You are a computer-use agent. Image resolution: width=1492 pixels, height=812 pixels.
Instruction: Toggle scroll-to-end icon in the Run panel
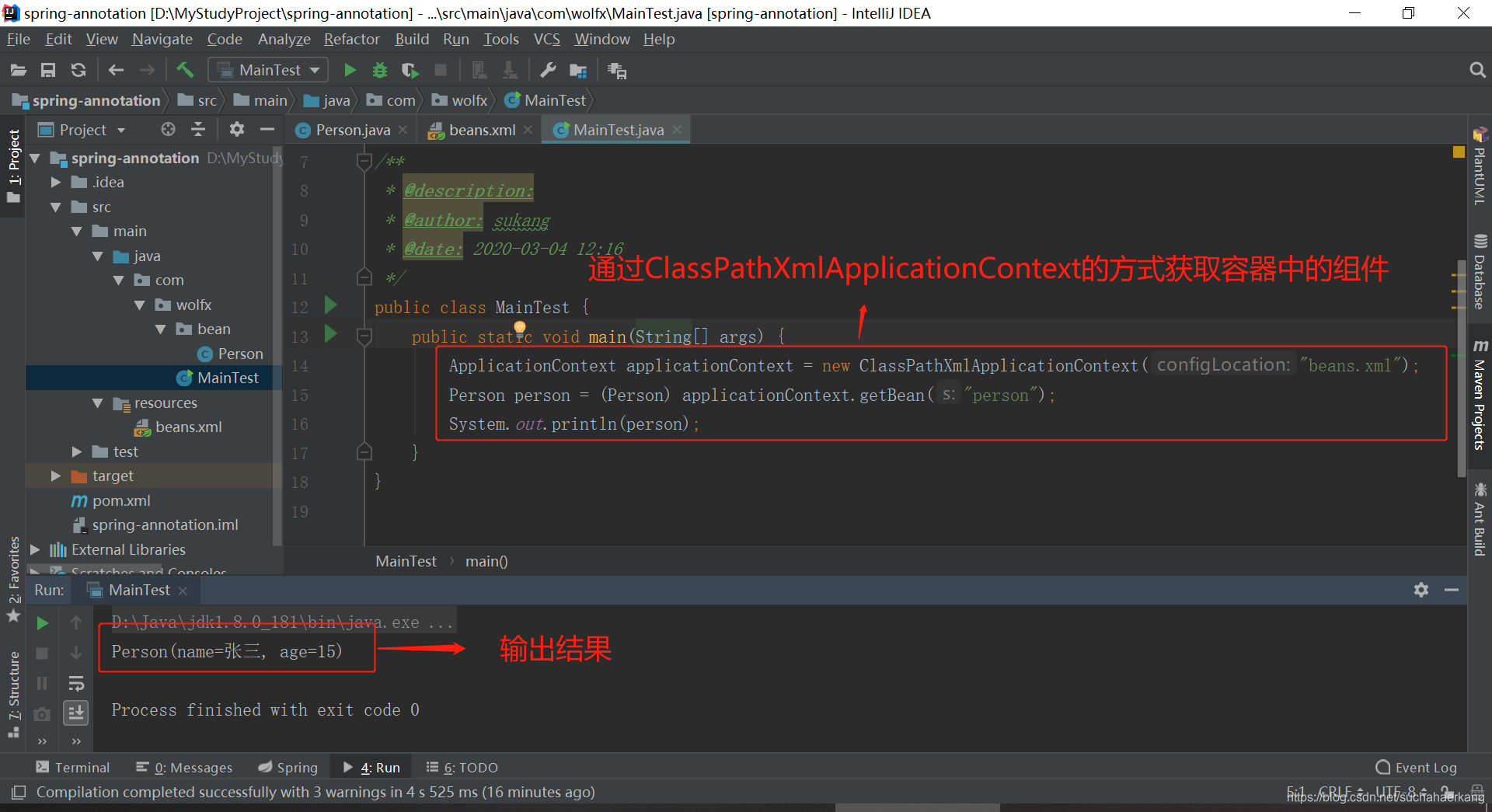[76, 712]
